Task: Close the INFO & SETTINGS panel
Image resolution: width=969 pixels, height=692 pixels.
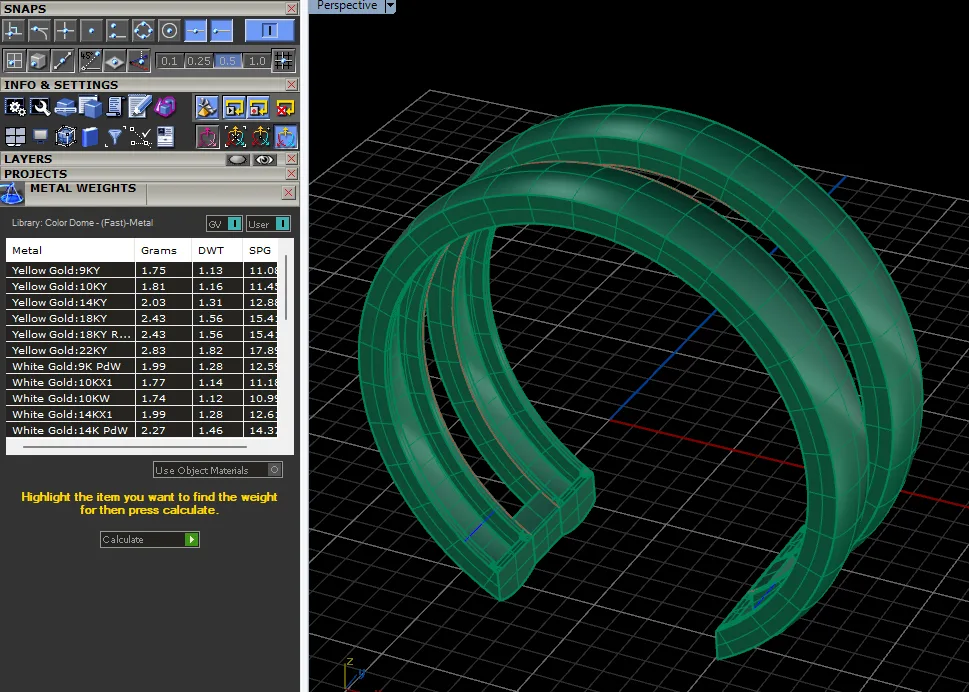Action: 292,85
